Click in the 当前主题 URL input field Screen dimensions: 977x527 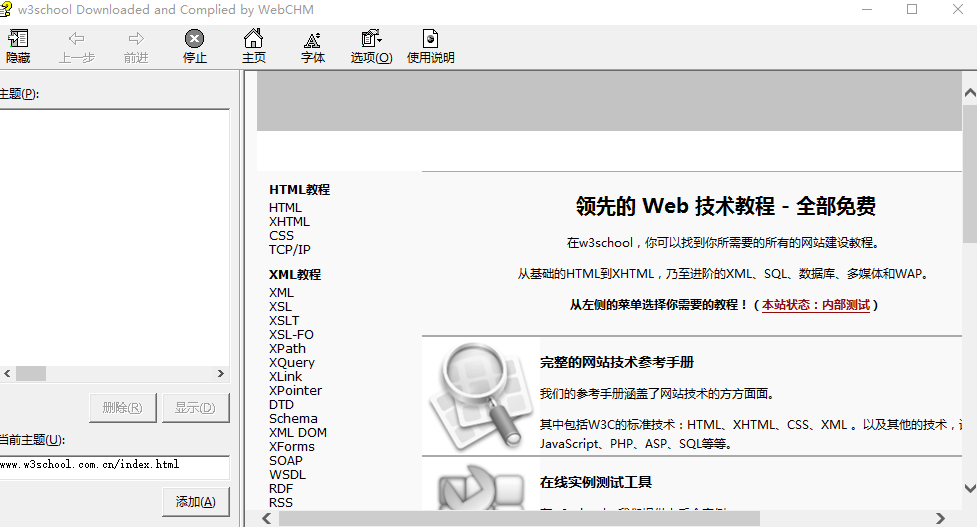[113, 465]
